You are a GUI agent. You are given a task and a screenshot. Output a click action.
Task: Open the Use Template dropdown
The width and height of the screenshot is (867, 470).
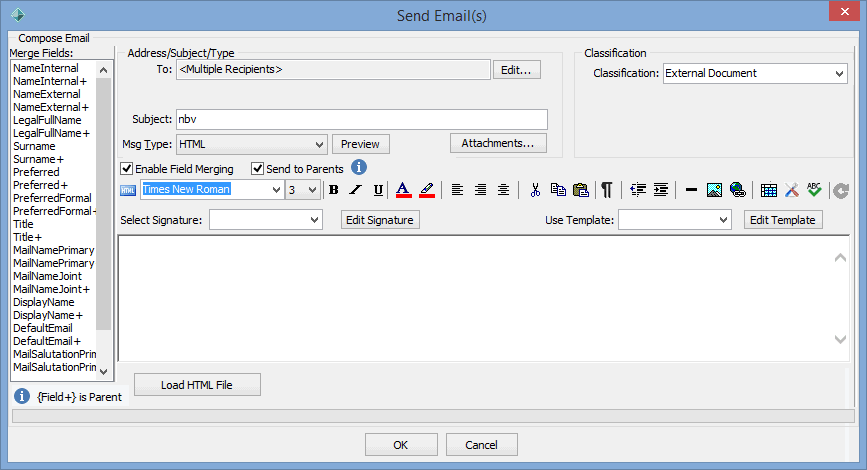pyautogui.click(x=723, y=220)
